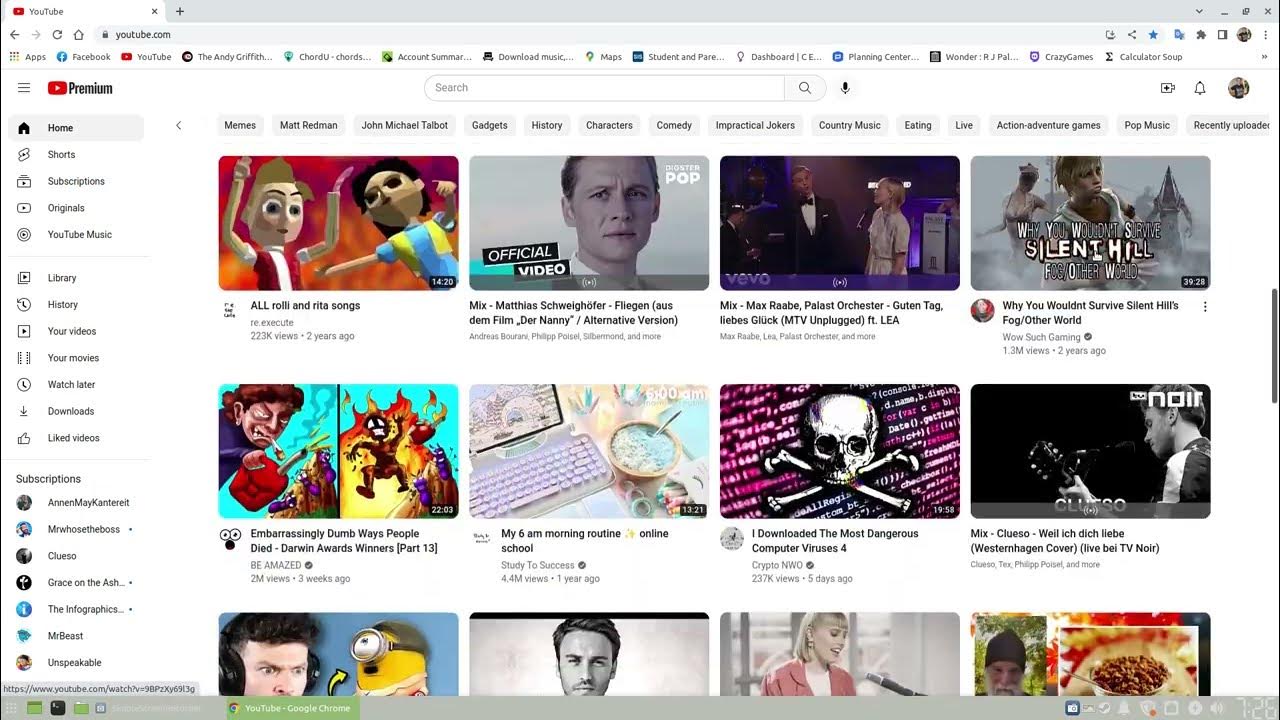Click the YouTube Premium logo
The image size is (1280, 720).
(x=80, y=88)
